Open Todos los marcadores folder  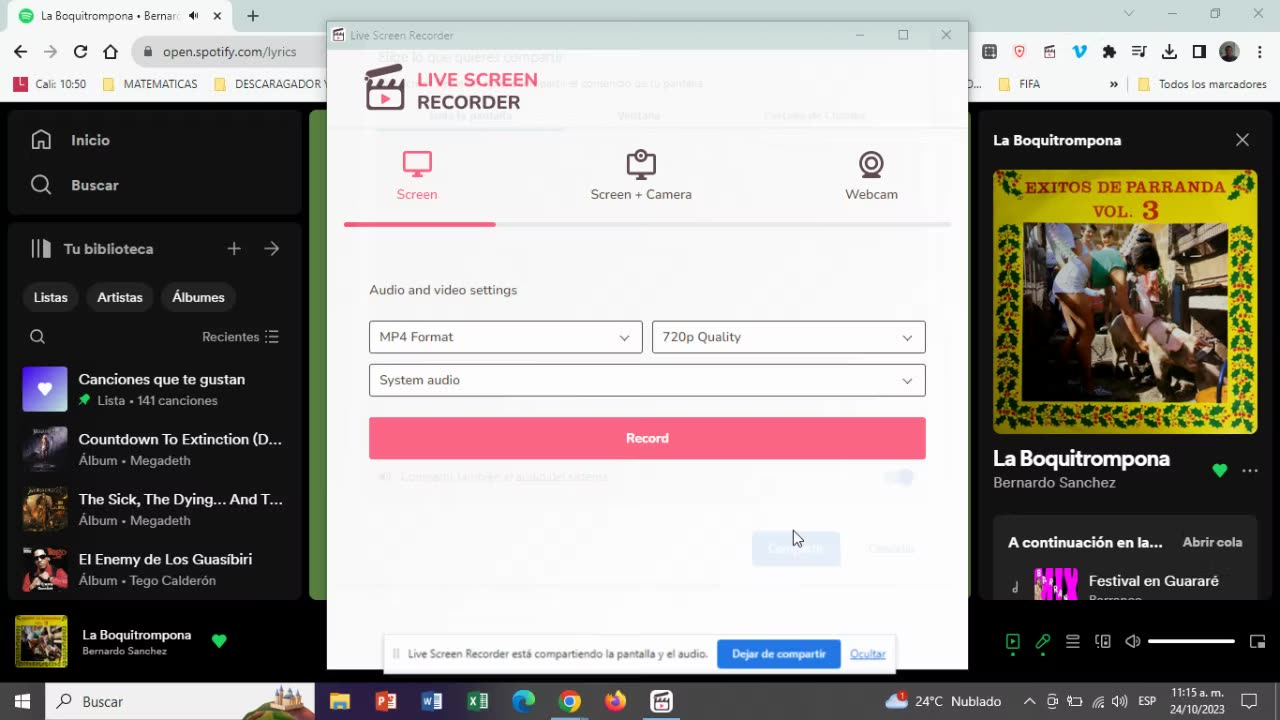1202,84
